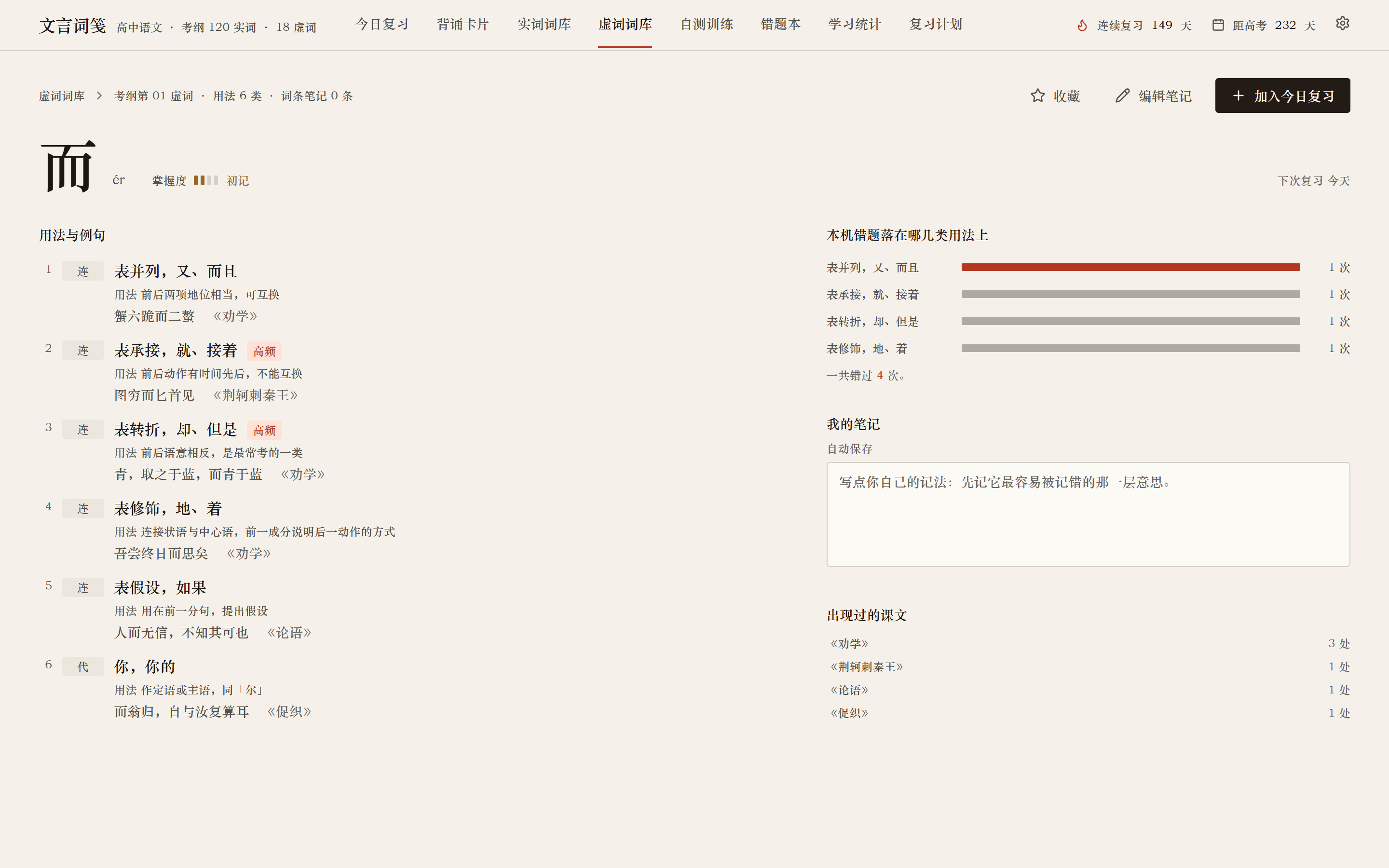
Task: Click 加入今日复习 button
Action: click(x=1282, y=95)
